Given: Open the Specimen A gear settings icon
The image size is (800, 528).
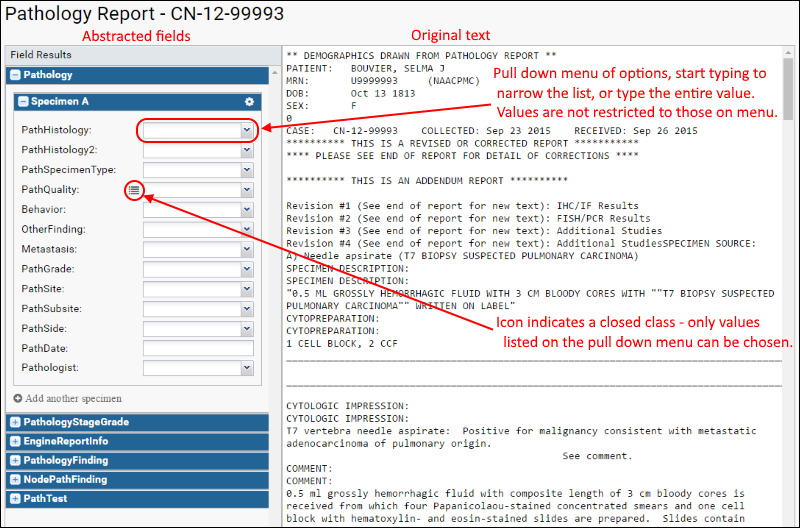Looking at the screenshot, I should pyautogui.click(x=249, y=102).
